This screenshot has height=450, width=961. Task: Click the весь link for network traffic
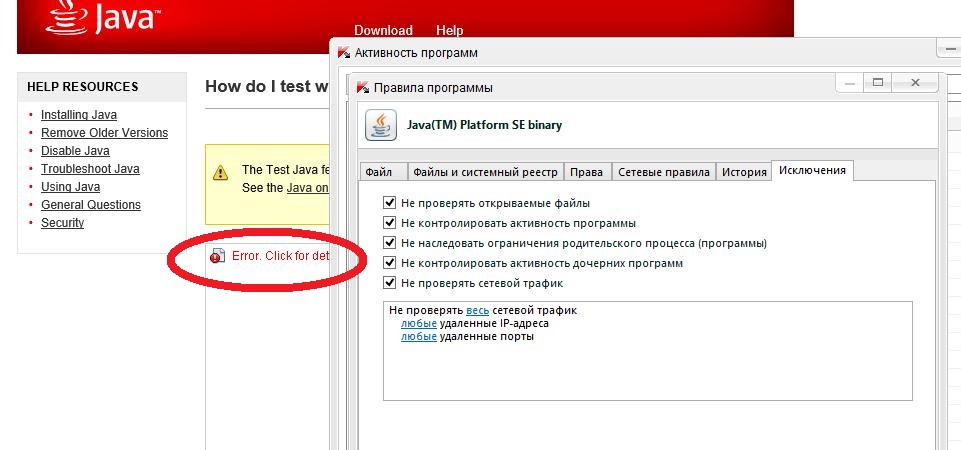[477, 310]
